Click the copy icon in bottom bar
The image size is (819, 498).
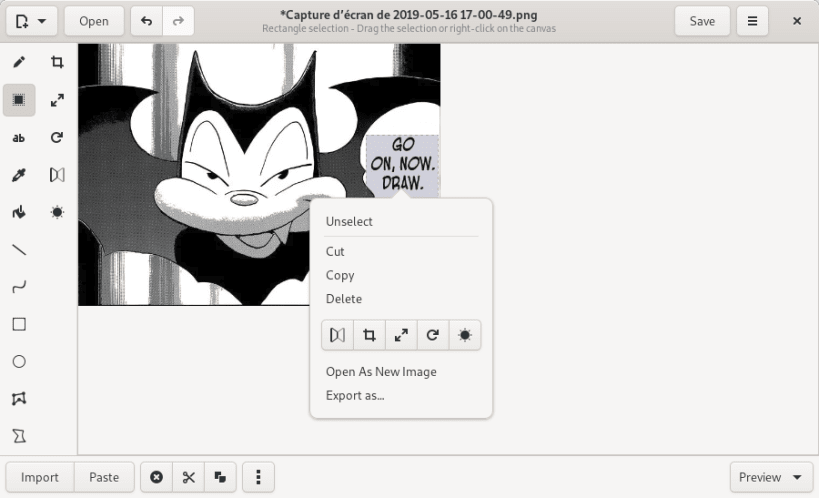pyautogui.click(x=220, y=477)
